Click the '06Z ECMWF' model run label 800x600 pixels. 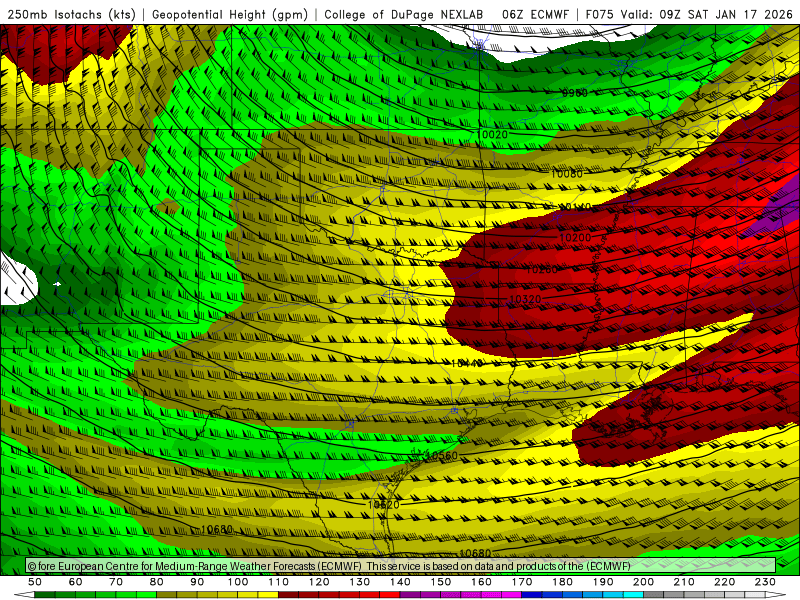tap(535, 14)
